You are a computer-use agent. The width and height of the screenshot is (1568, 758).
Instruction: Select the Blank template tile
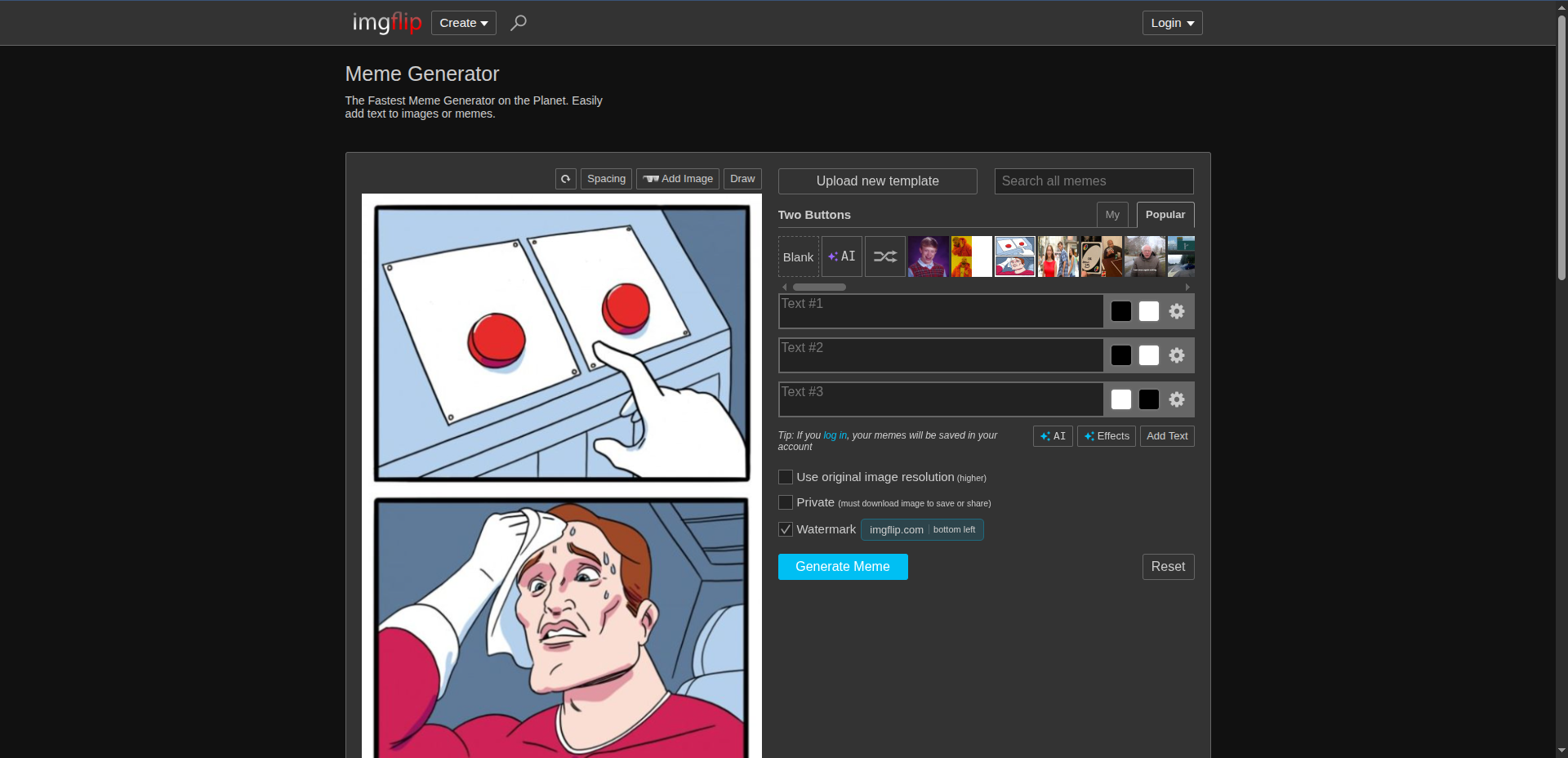799,256
